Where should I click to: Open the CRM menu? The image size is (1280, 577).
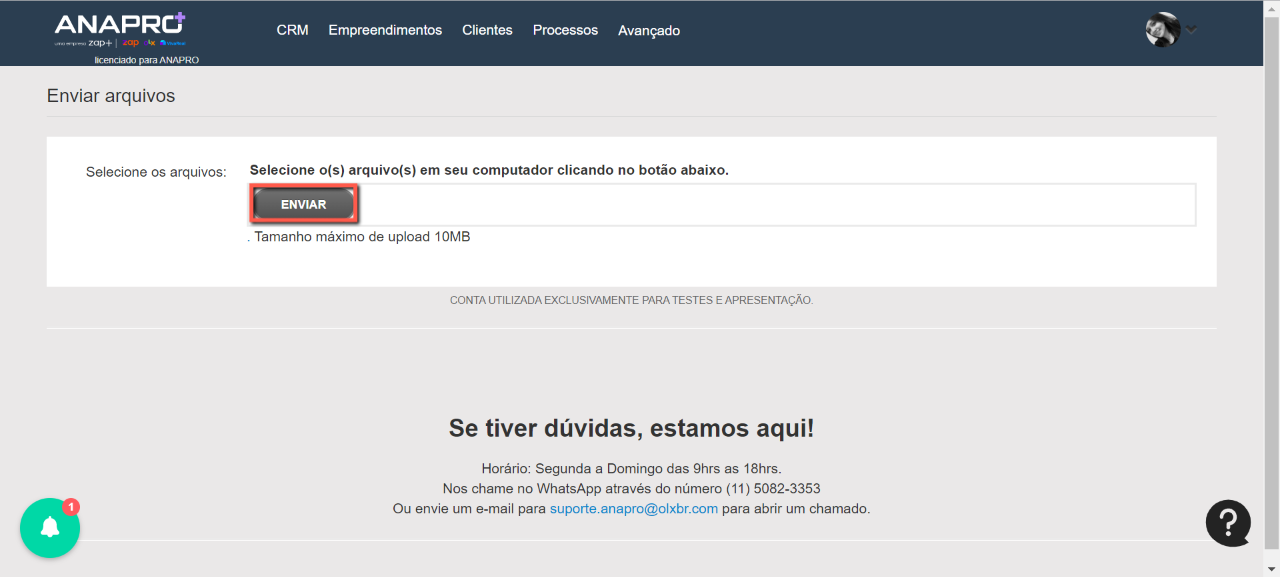pyautogui.click(x=292, y=30)
